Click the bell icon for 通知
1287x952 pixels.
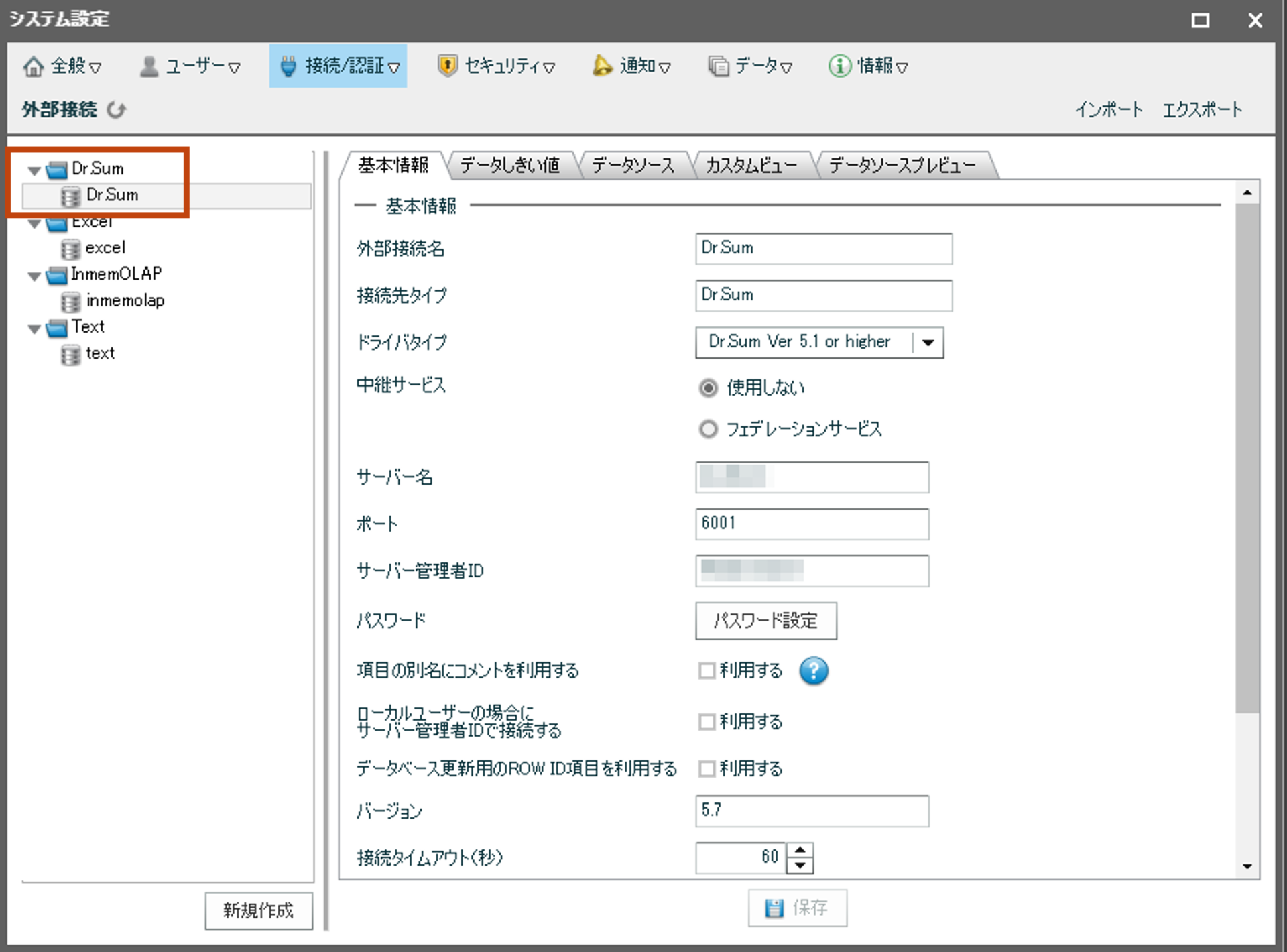pyautogui.click(x=602, y=66)
